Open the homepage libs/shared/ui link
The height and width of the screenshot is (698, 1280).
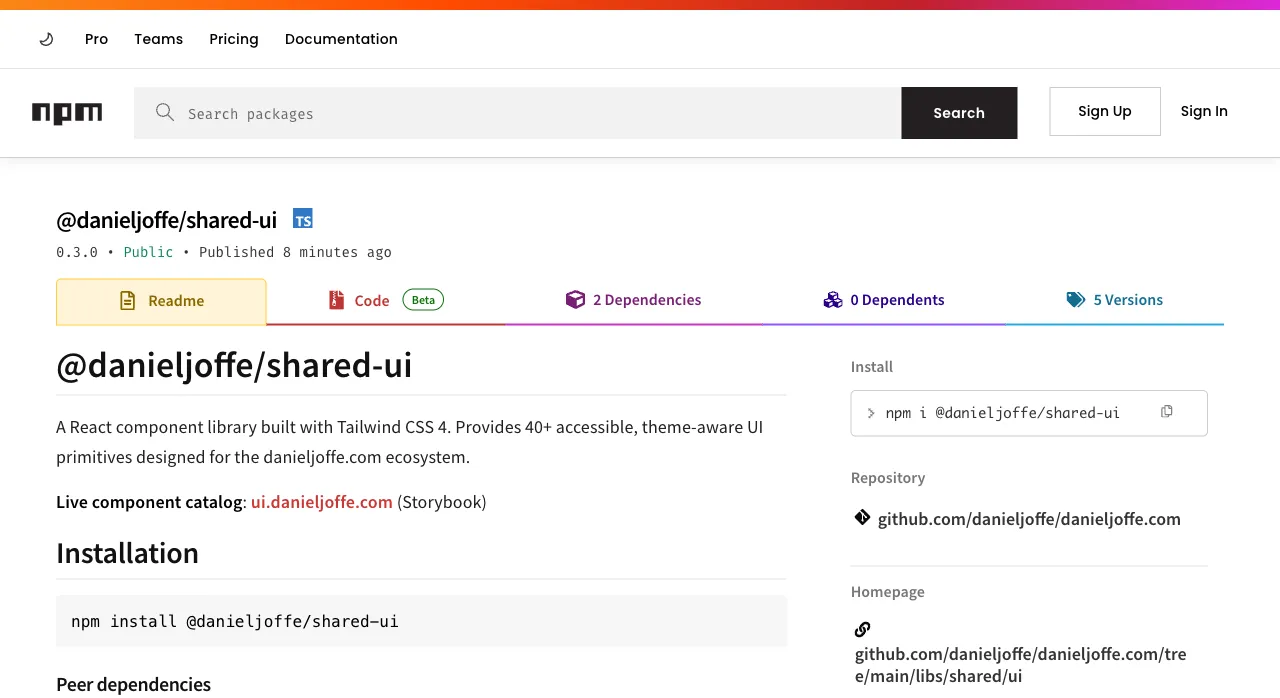click(1020, 665)
